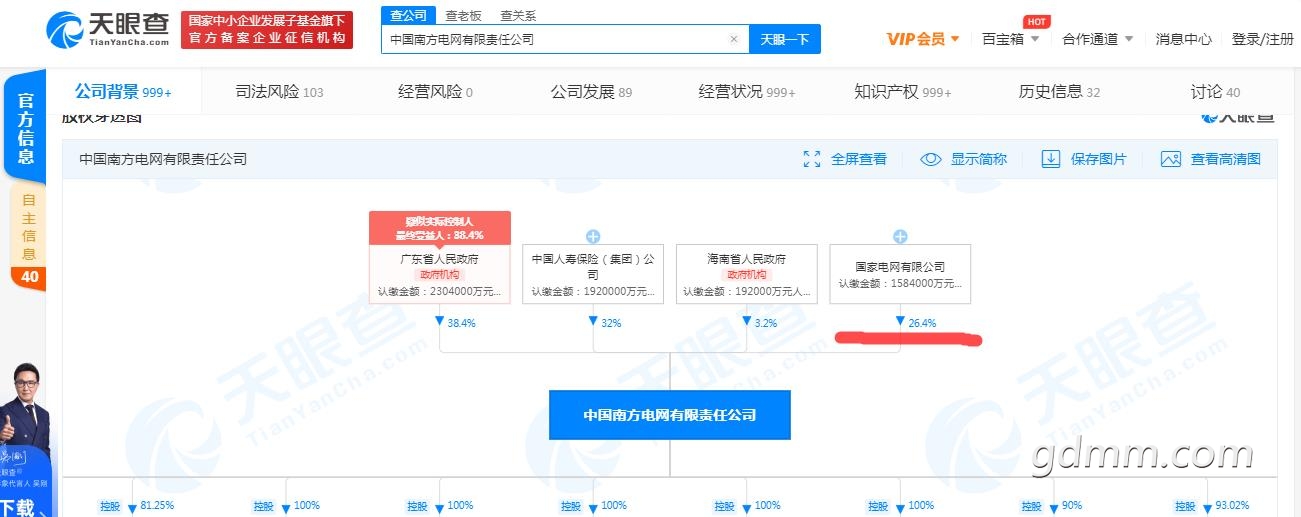This screenshot has width=1301, height=517.
Task: Click the 天眼一下 search button
Action: [x=785, y=40]
